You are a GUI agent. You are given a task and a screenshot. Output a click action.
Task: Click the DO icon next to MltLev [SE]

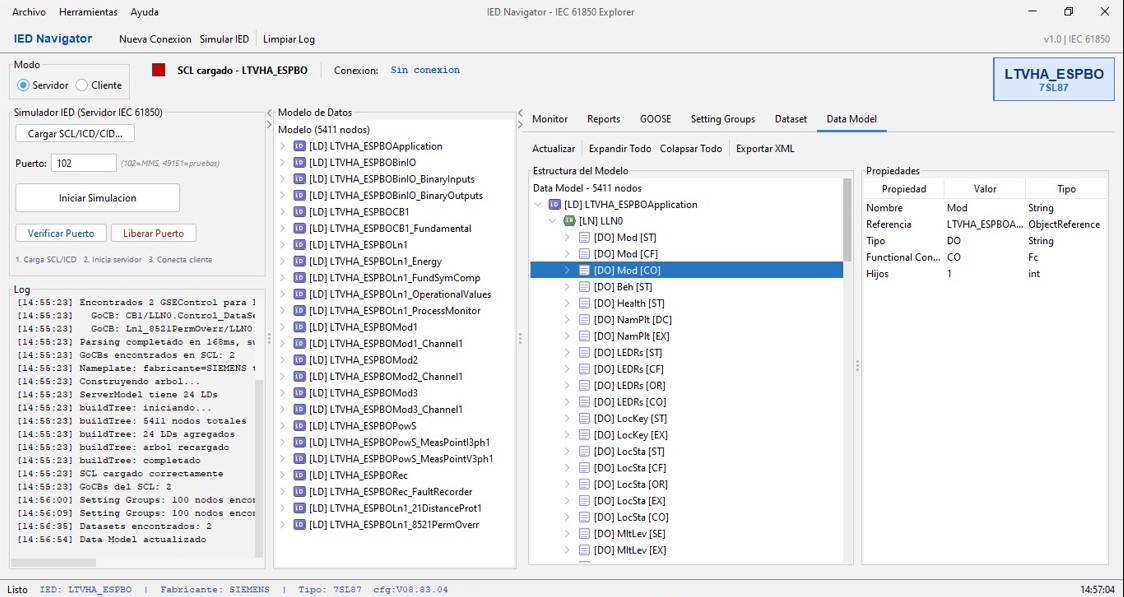584,534
